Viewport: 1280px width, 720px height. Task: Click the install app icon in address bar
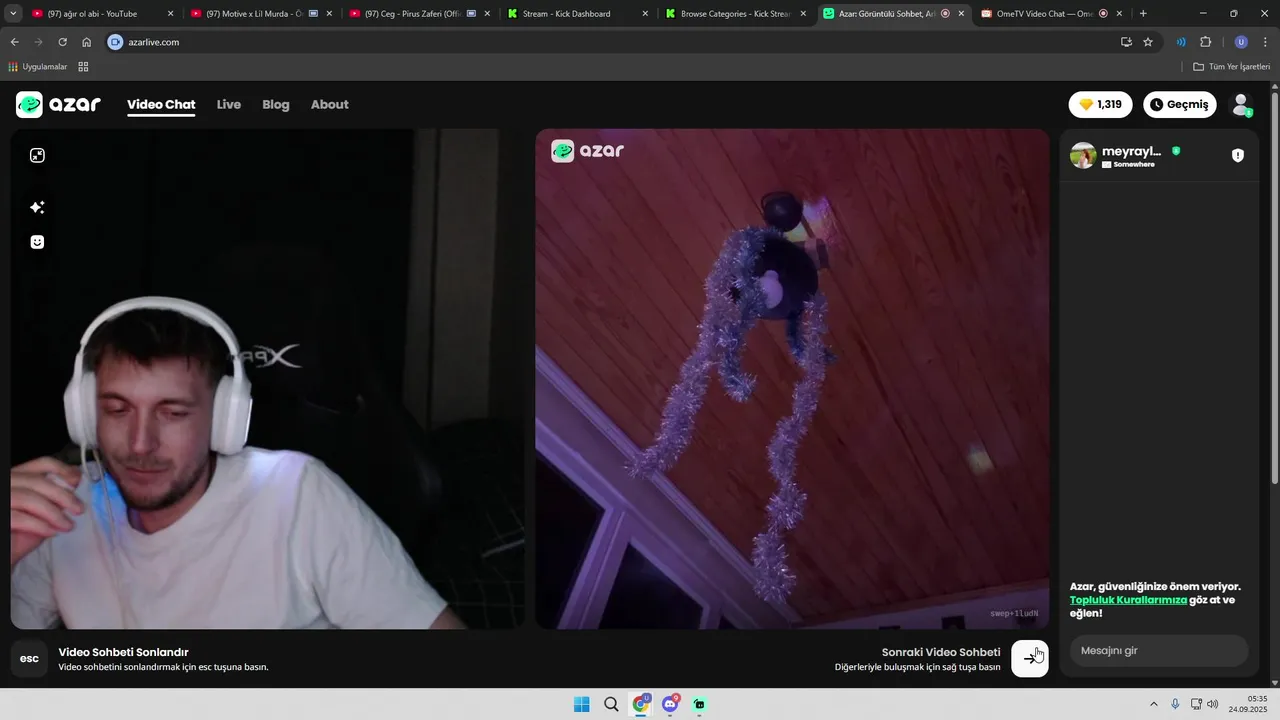tap(1126, 42)
